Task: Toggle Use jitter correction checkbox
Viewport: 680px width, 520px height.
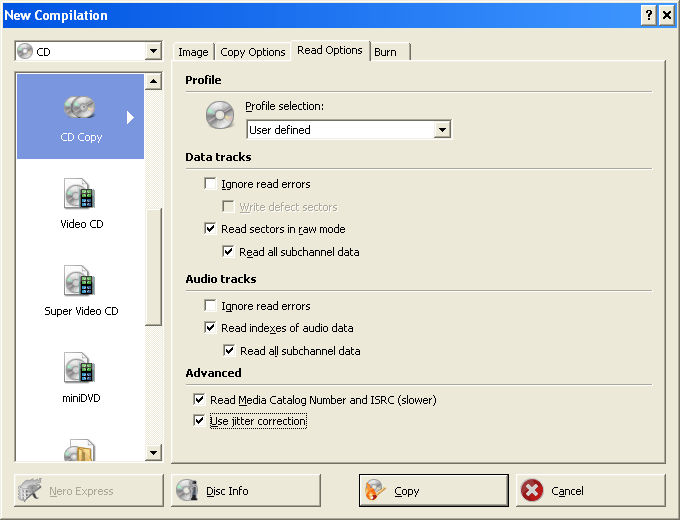Action: [199, 422]
